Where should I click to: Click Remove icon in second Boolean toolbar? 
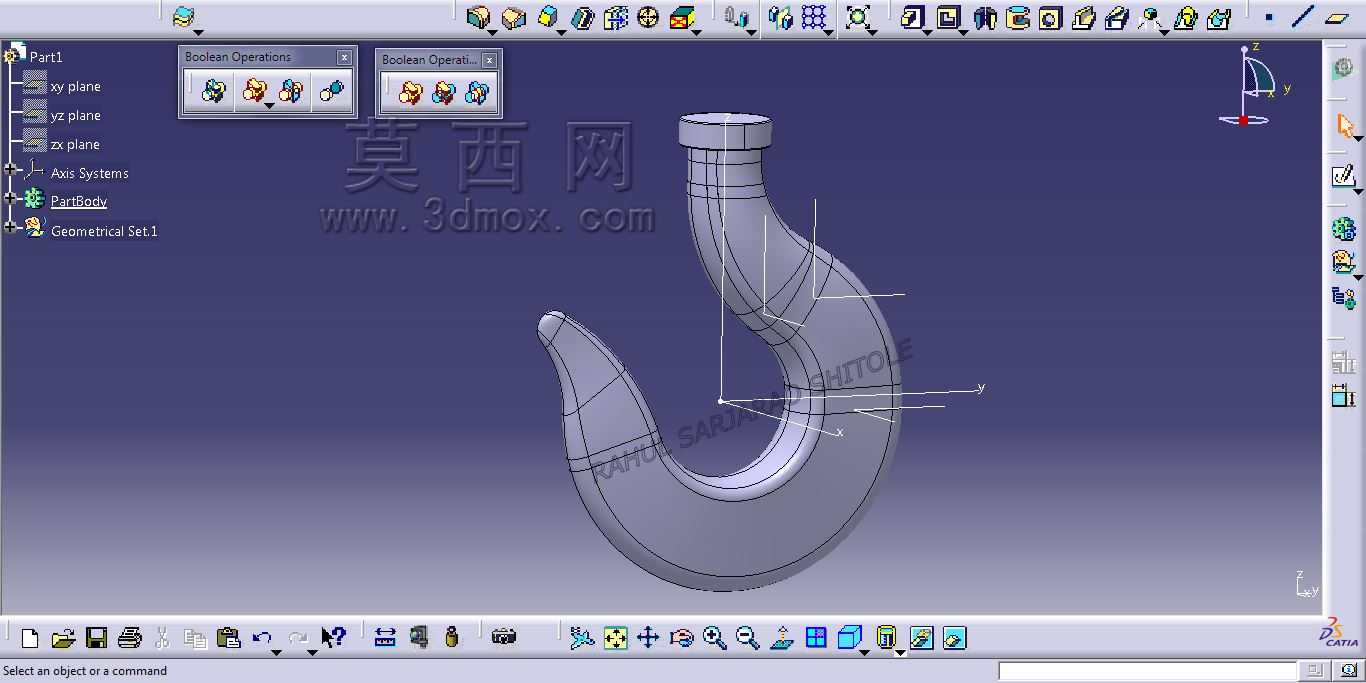(443, 94)
